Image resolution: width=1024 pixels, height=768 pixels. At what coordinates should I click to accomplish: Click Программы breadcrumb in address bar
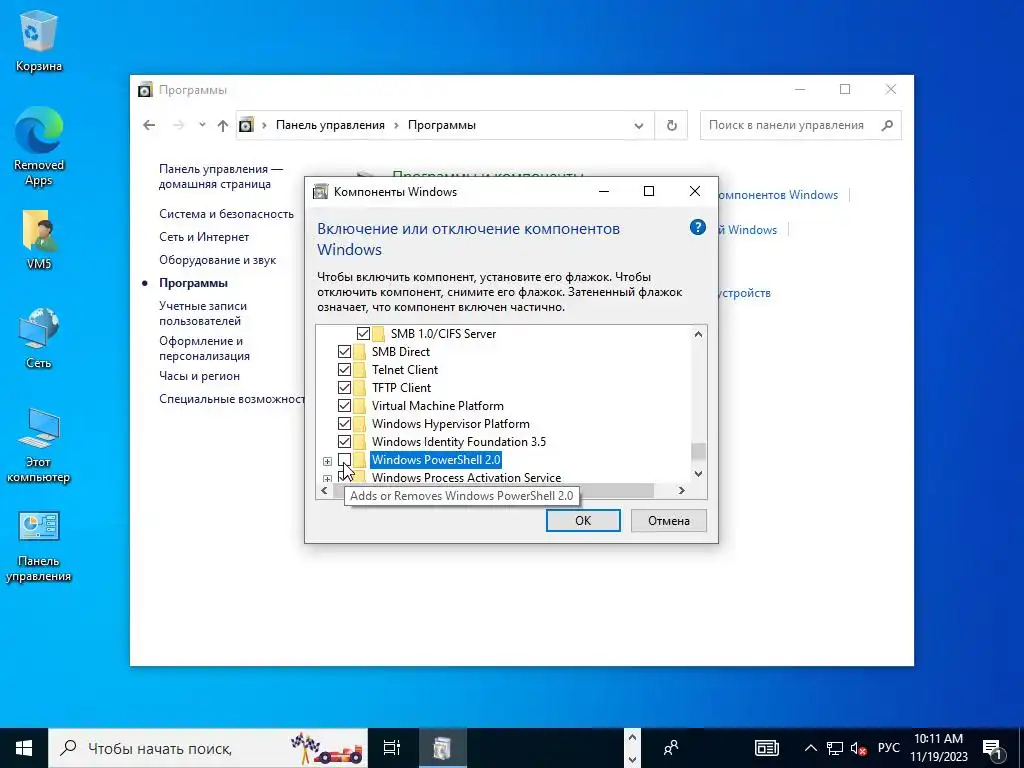point(441,125)
